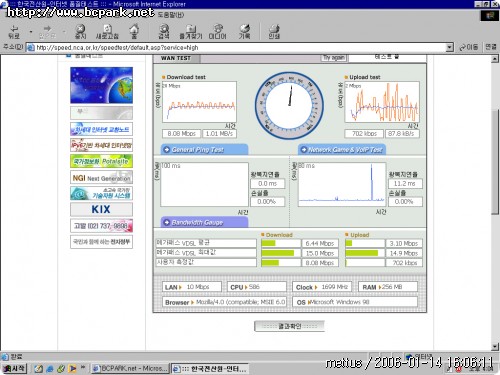
Task: Click the Internet Explorer quick launch icon
Action: tap(50, 369)
